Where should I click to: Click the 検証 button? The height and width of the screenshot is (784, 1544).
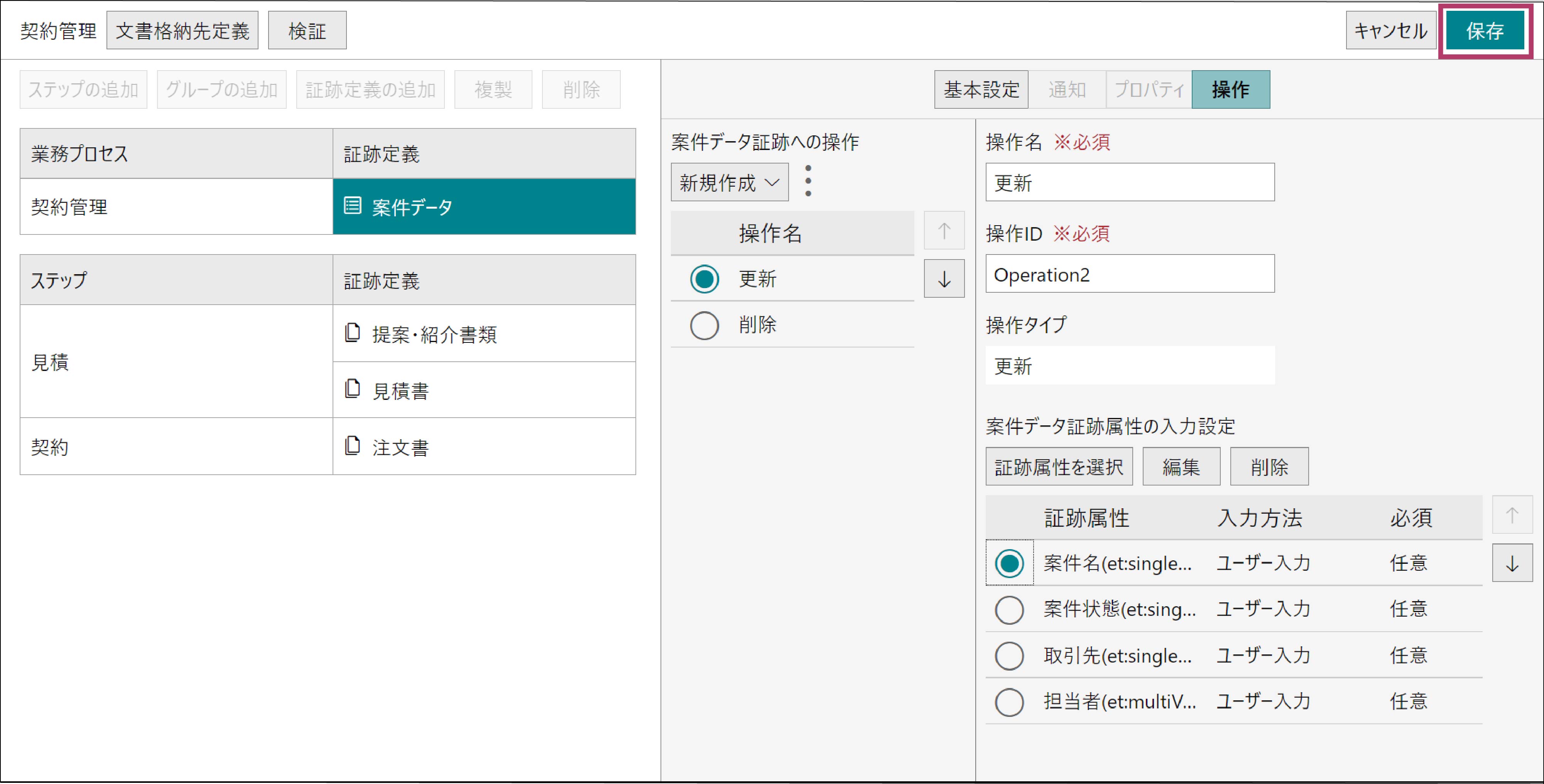307,30
